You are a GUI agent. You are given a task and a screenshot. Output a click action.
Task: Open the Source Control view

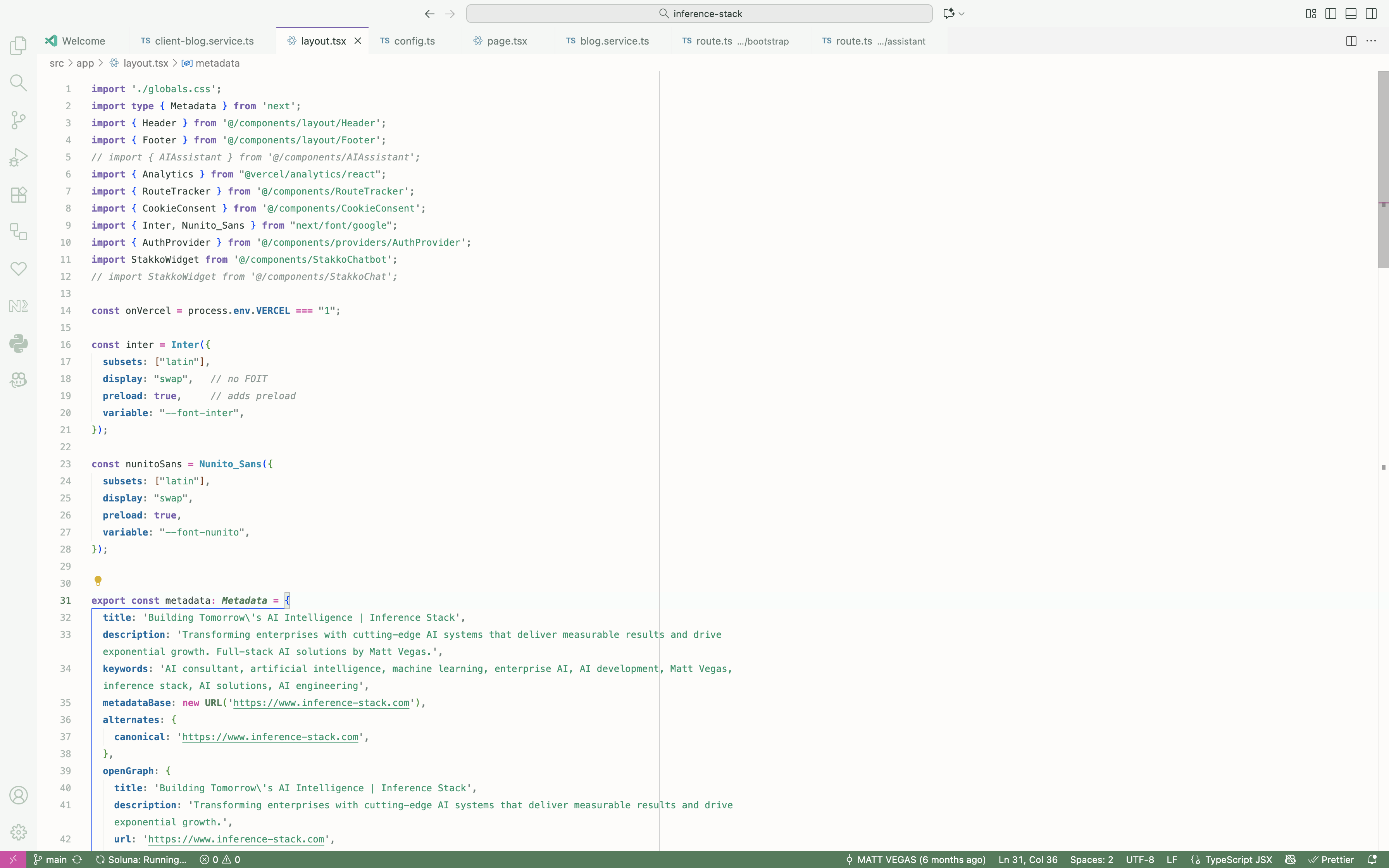(18, 120)
